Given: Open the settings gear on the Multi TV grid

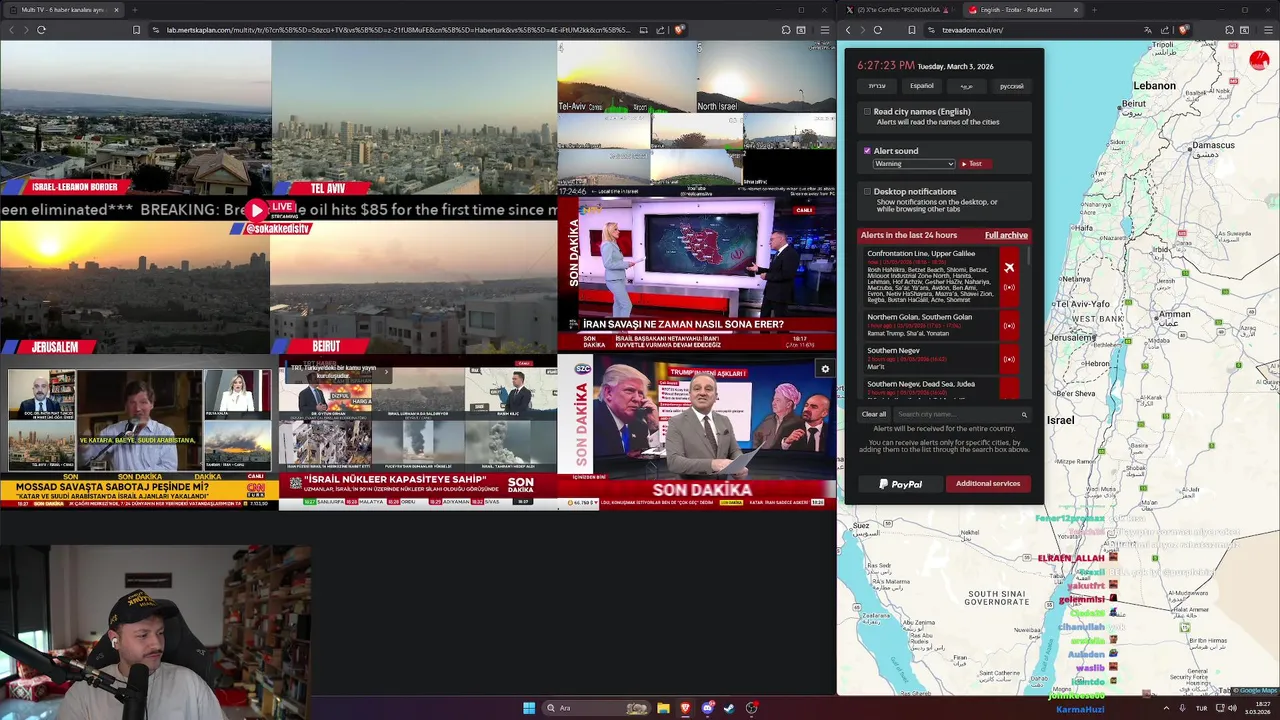Looking at the screenshot, I should click(x=825, y=369).
